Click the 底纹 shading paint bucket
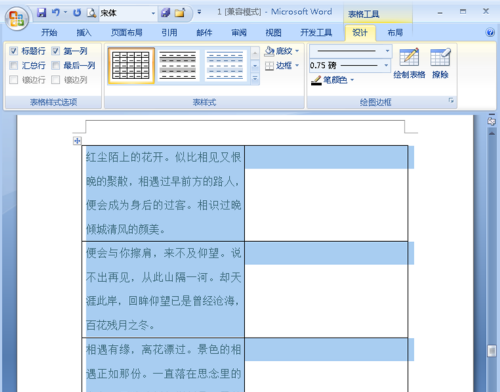 coord(269,51)
